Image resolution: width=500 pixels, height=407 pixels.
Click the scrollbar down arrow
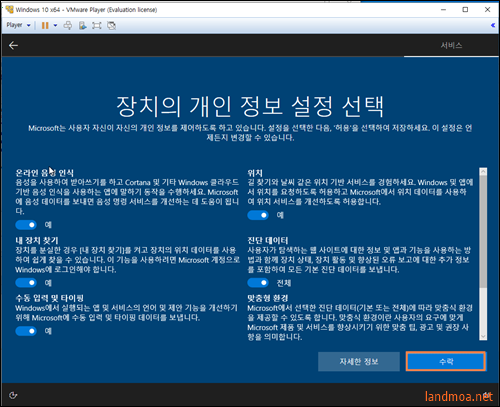coord(483,336)
